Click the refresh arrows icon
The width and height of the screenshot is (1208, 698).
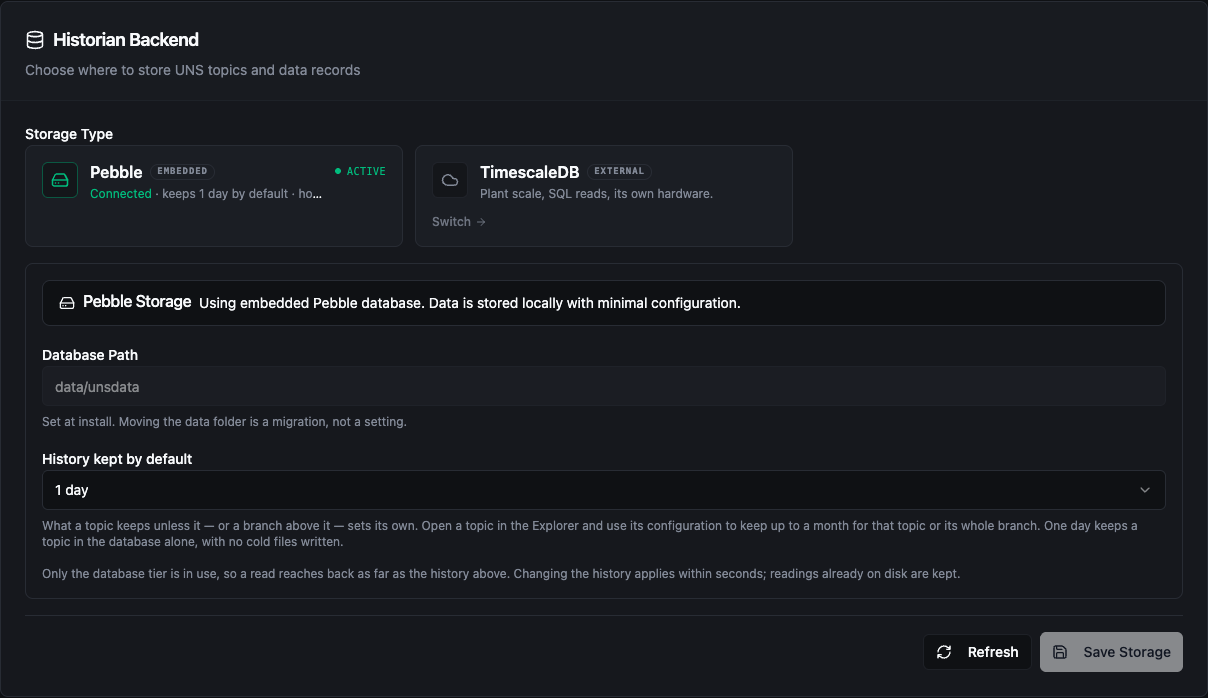pyautogui.click(x=944, y=652)
